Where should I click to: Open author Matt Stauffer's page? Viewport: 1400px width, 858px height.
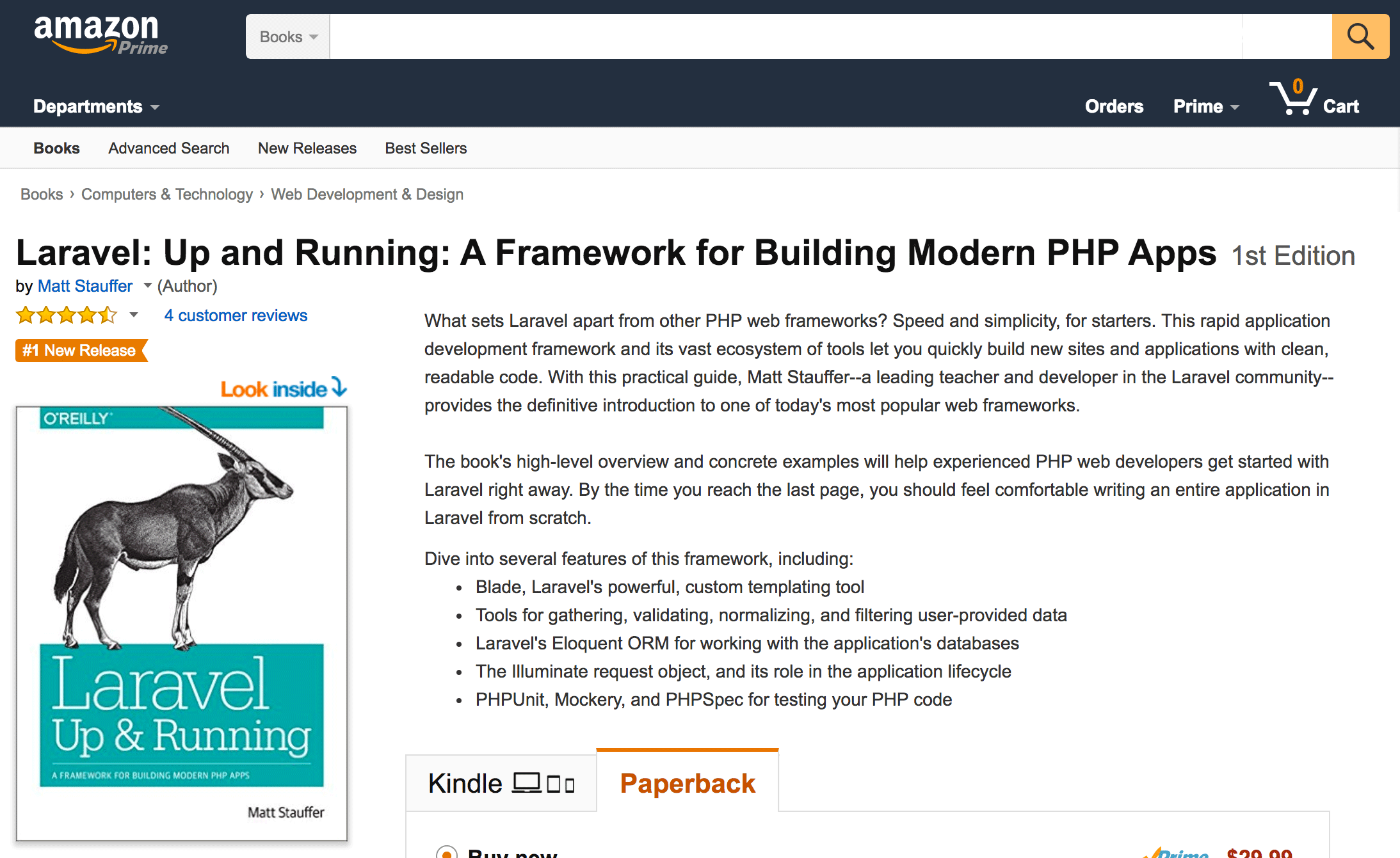point(85,285)
